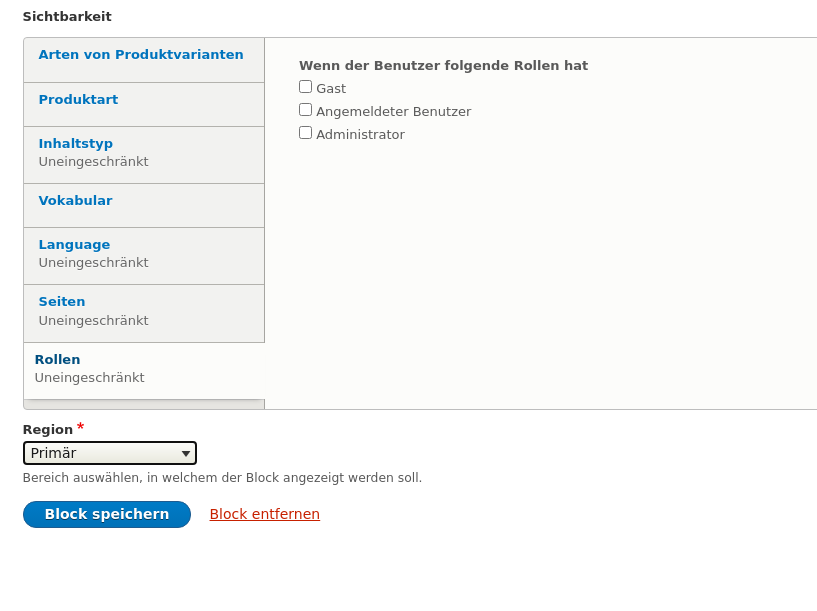
Task: Click the Gast label text
Action: click(x=331, y=89)
